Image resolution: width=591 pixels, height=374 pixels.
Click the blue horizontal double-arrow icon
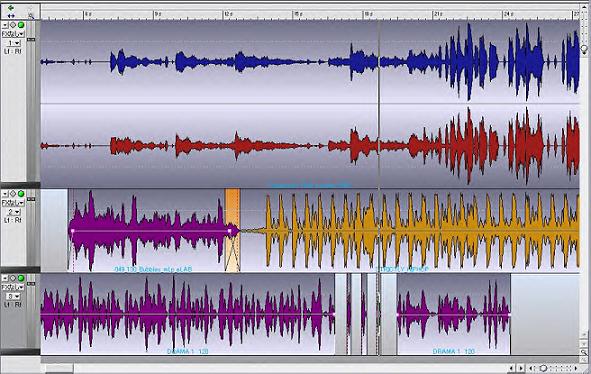point(11,16)
